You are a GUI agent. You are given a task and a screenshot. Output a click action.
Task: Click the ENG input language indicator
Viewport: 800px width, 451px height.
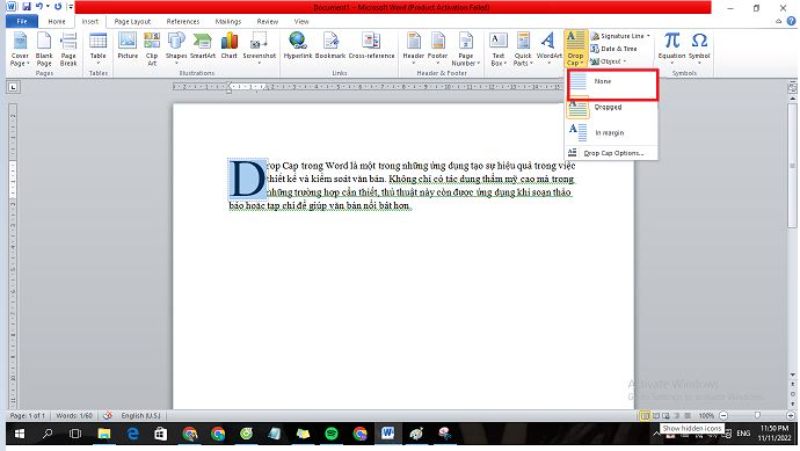point(743,434)
